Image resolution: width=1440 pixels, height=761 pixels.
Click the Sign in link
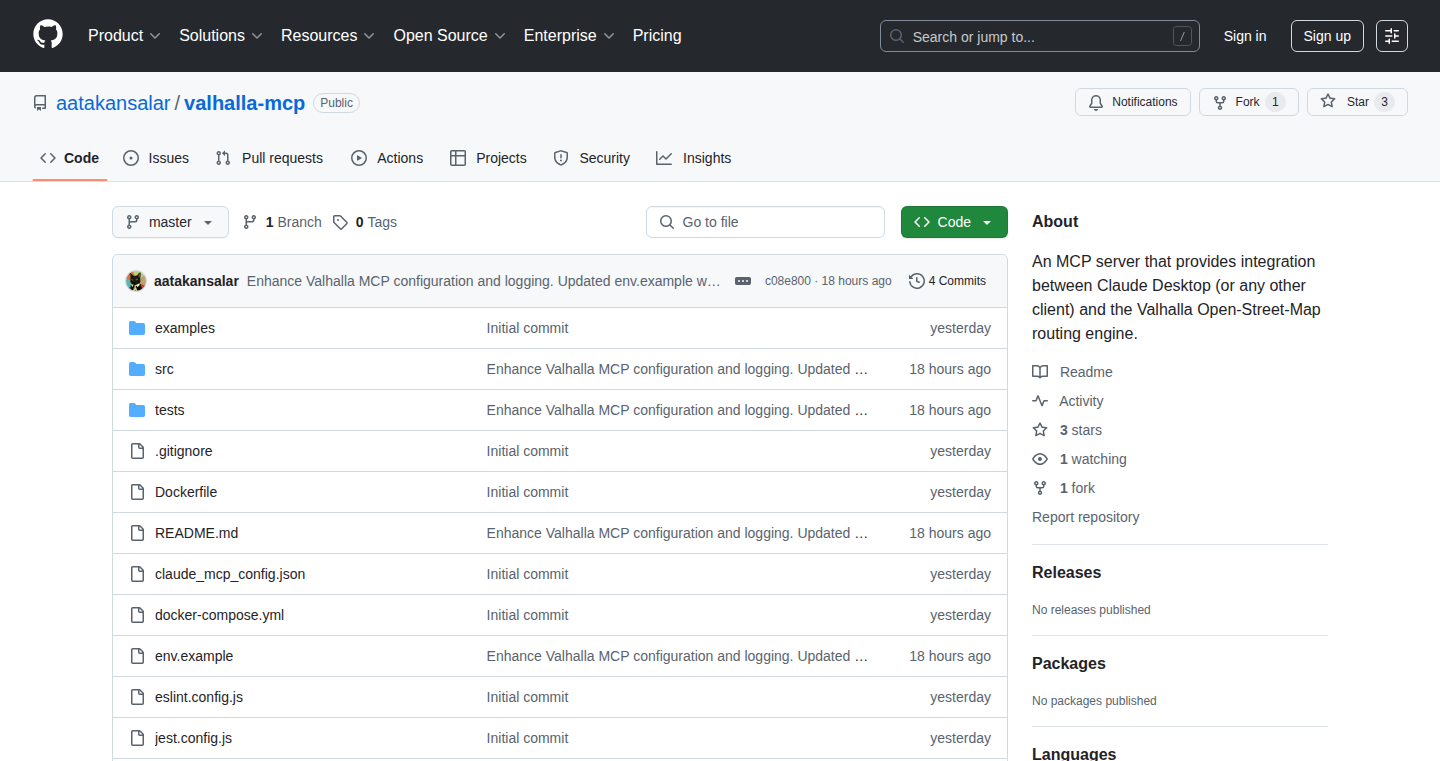[1245, 36]
